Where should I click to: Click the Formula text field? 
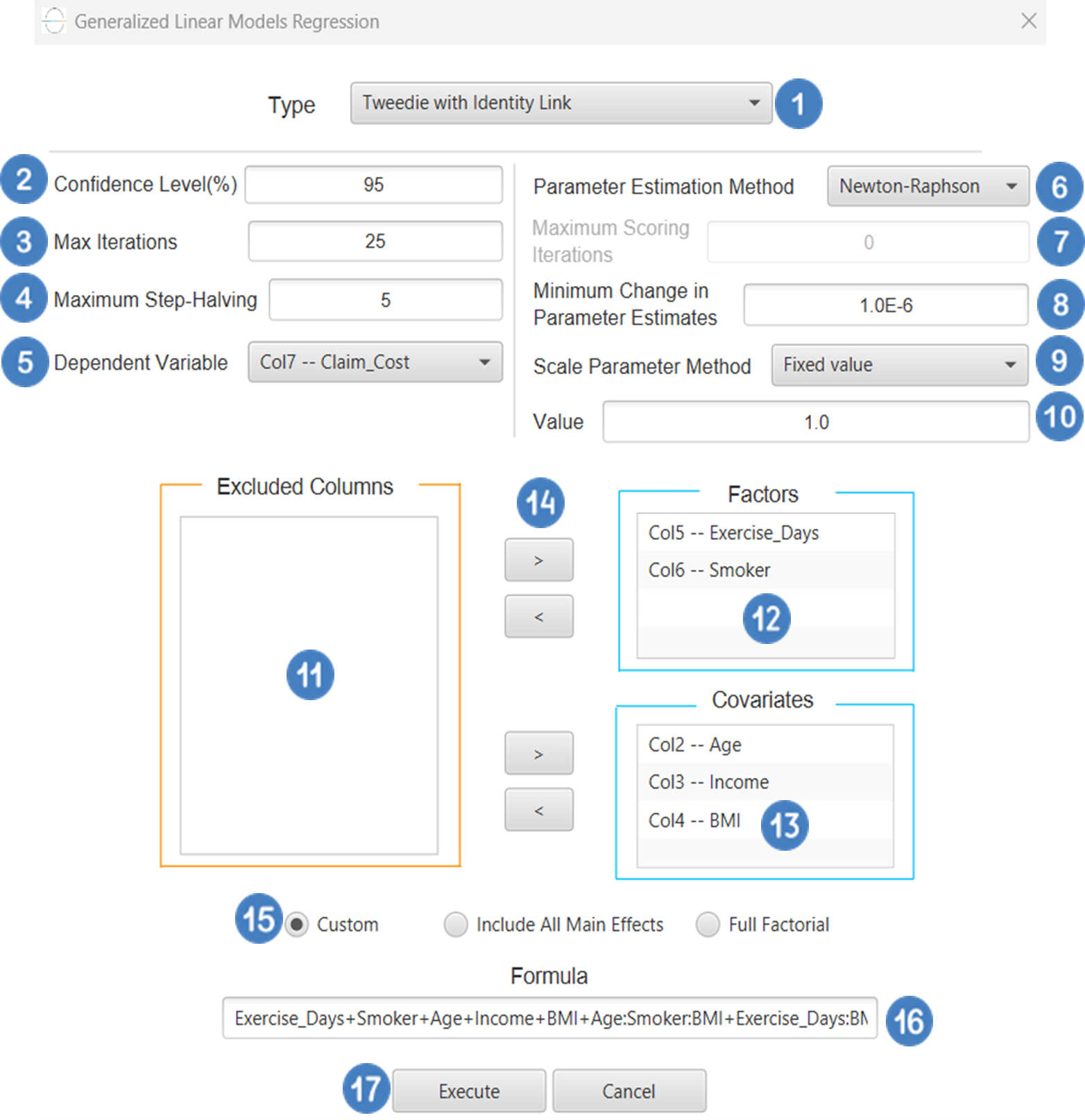point(549,1018)
